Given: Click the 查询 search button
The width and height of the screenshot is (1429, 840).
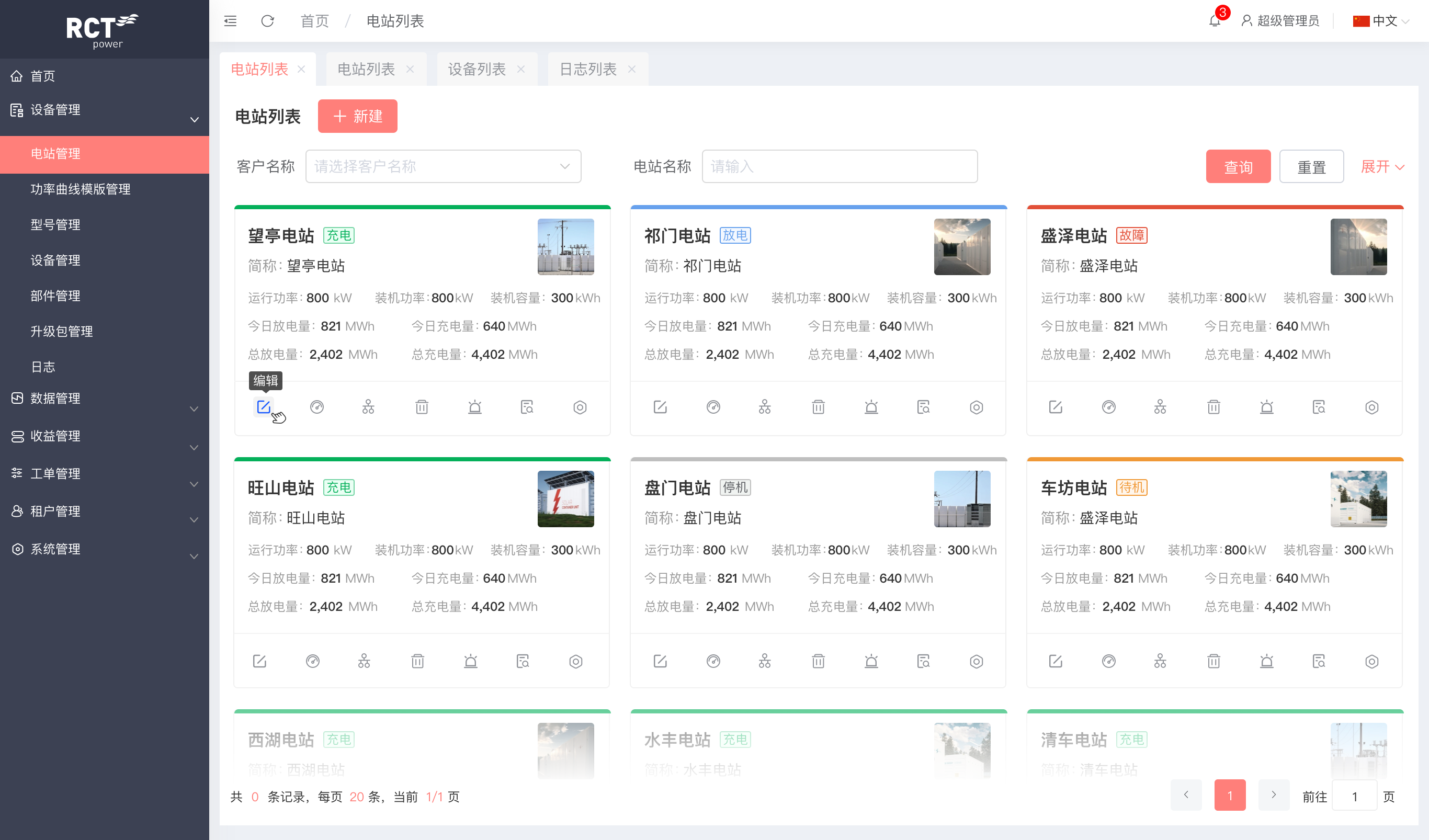Looking at the screenshot, I should click(1238, 167).
